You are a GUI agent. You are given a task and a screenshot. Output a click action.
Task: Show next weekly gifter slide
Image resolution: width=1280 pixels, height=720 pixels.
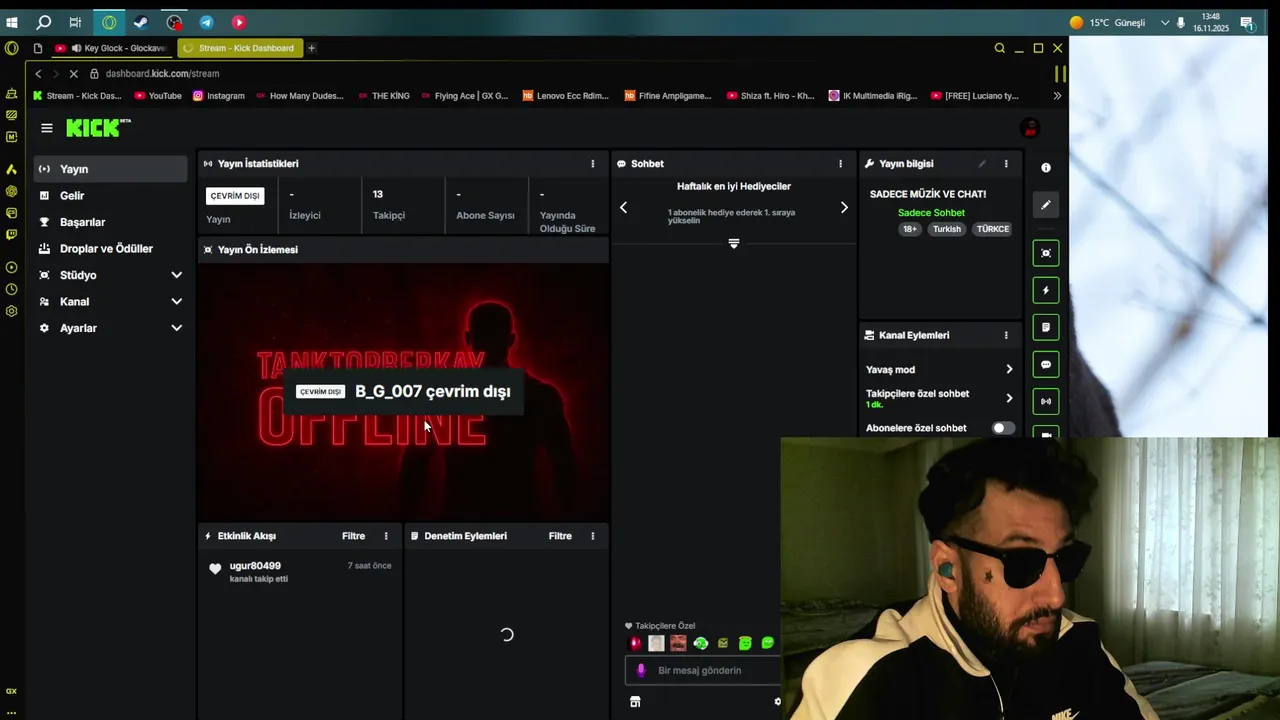[x=844, y=207]
